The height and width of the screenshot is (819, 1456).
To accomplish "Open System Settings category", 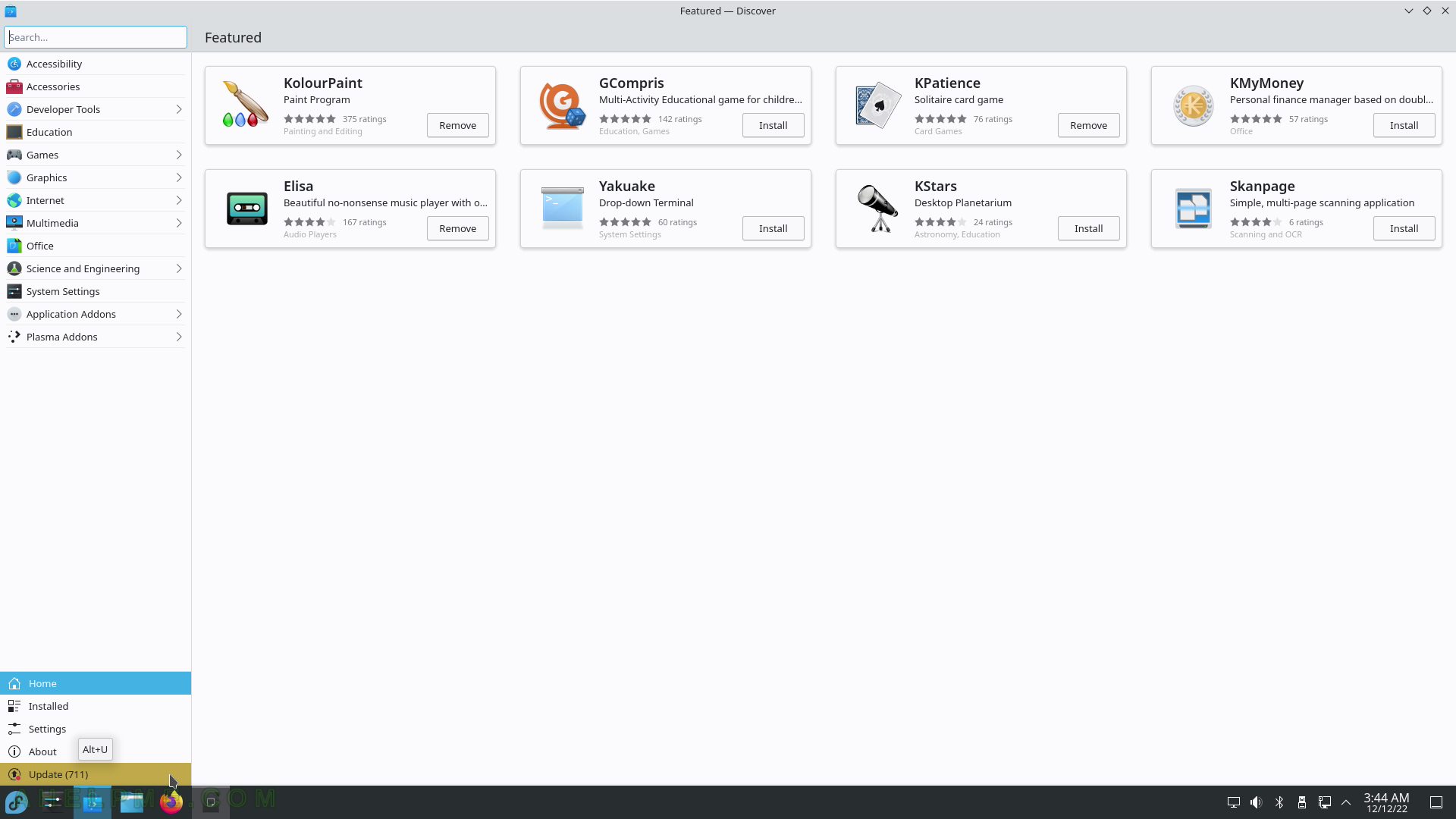I will pyautogui.click(x=96, y=291).
